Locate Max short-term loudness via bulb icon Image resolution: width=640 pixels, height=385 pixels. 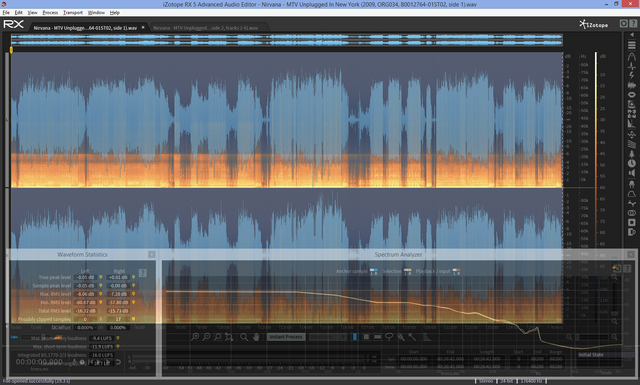tap(118, 347)
